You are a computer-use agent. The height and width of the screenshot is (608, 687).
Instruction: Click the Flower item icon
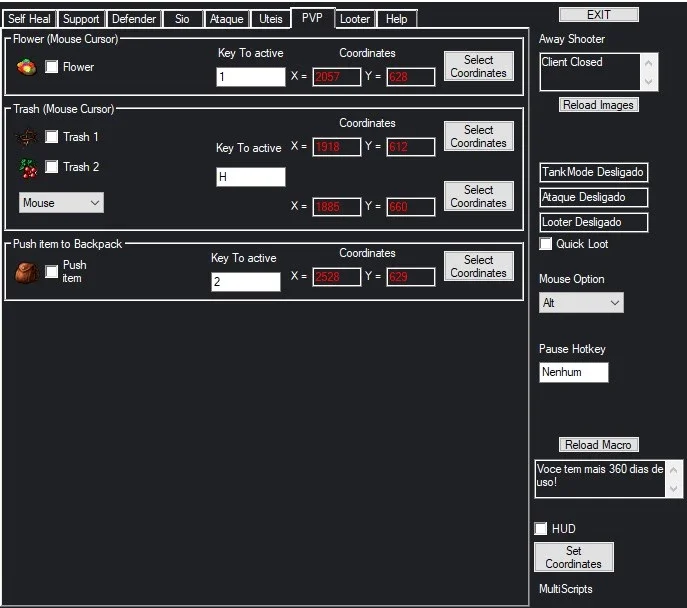tap(26, 67)
